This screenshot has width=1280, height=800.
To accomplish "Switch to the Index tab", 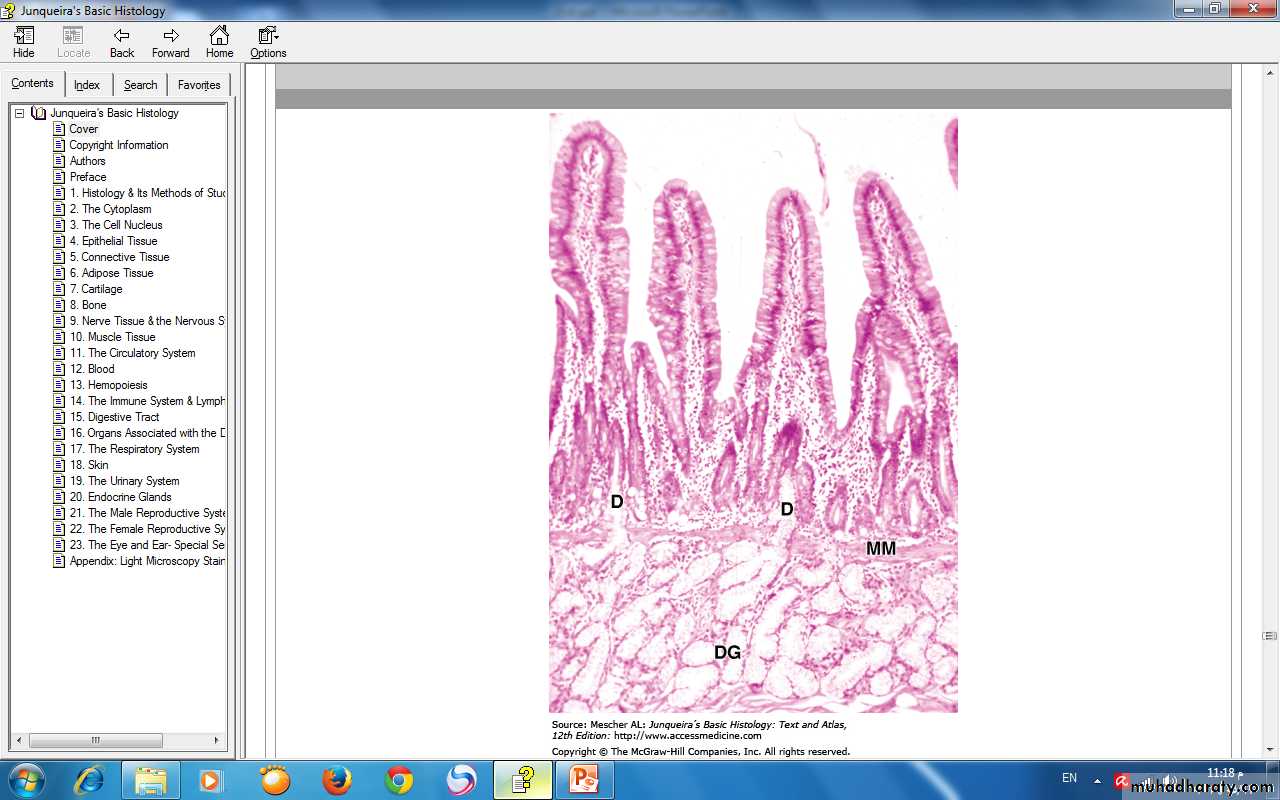I will [x=87, y=85].
